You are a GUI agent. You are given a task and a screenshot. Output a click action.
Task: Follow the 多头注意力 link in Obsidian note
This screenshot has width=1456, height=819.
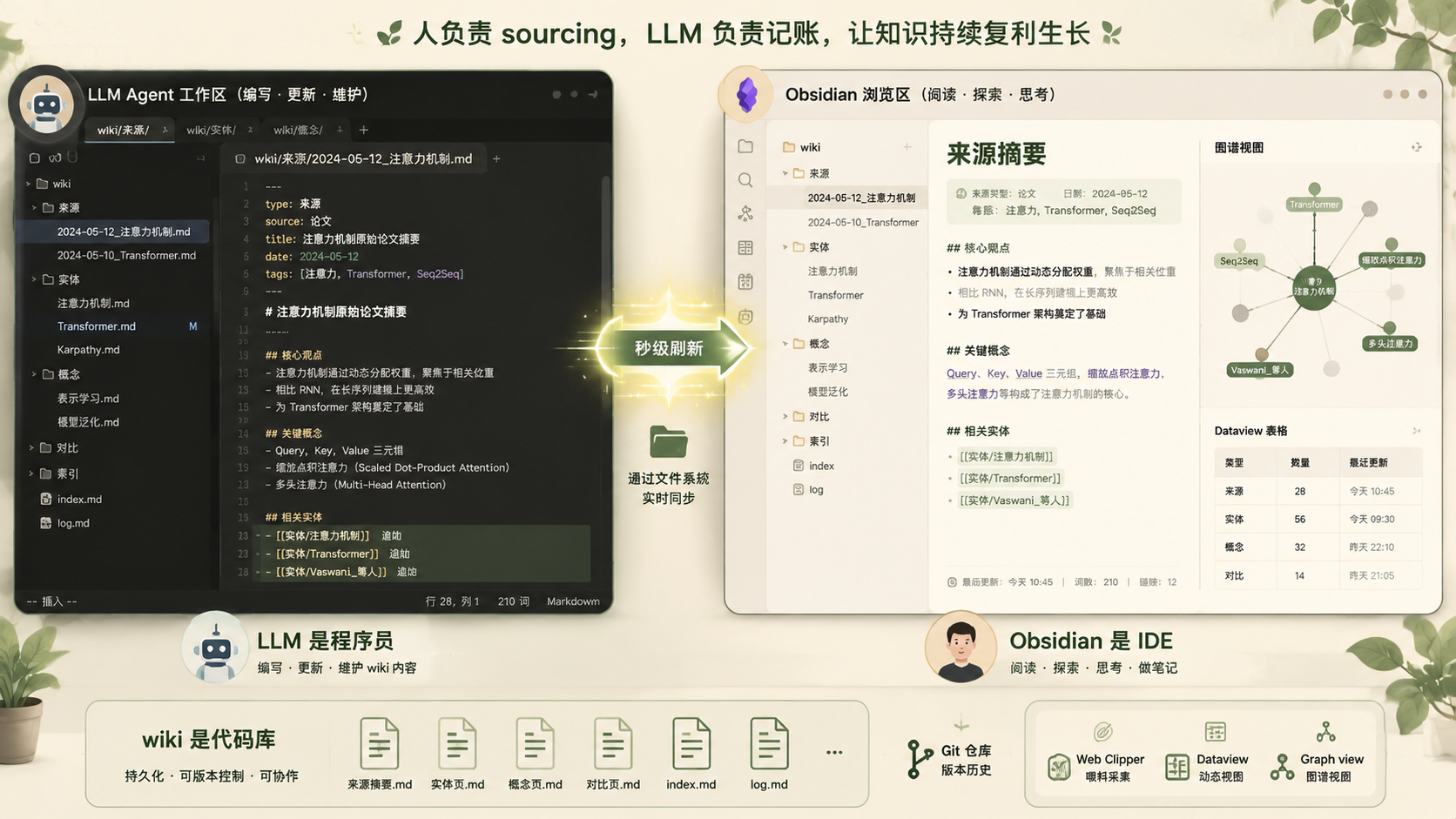(972, 394)
